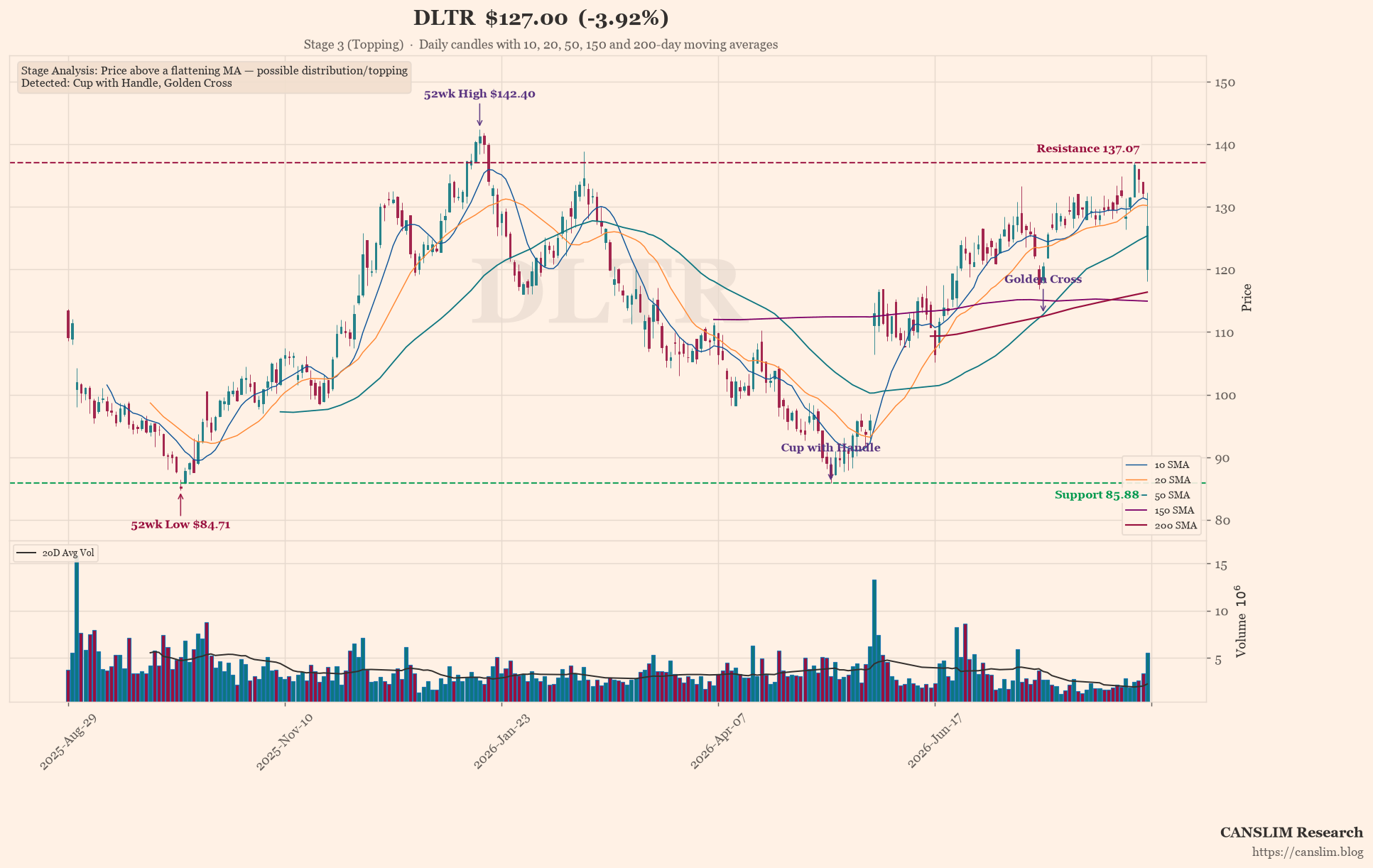
Task: Click the 150 SMA purple line sample in legend
Action: tap(1137, 511)
